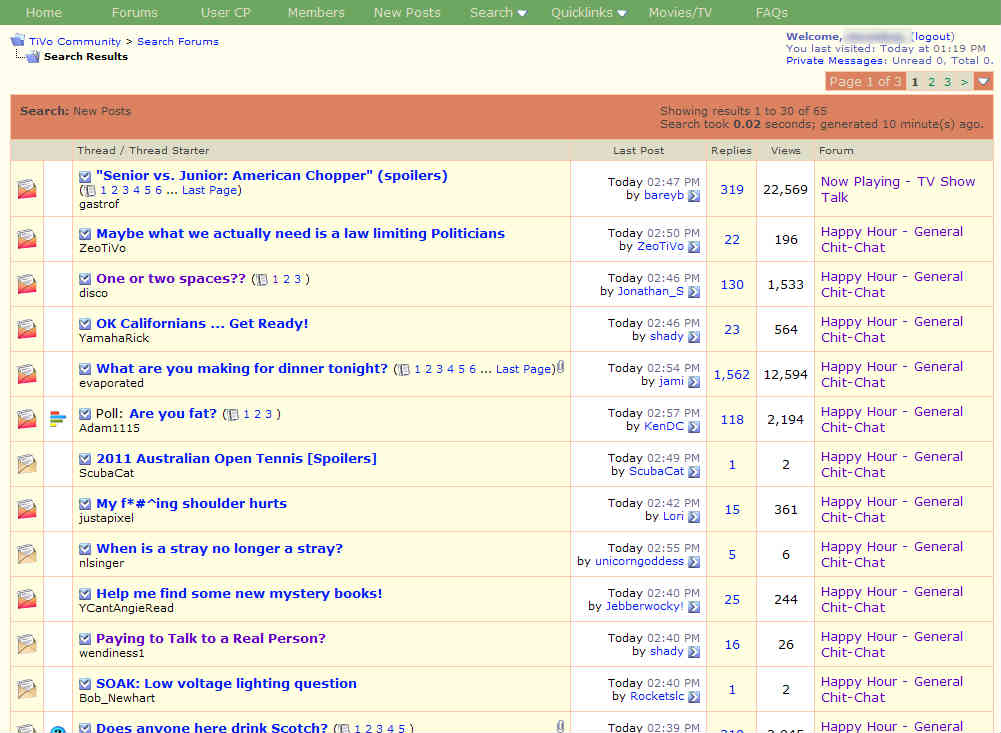The width and height of the screenshot is (1001, 733).
Task: Expand the Quicklinks dropdown menu
Action: pos(588,13)
